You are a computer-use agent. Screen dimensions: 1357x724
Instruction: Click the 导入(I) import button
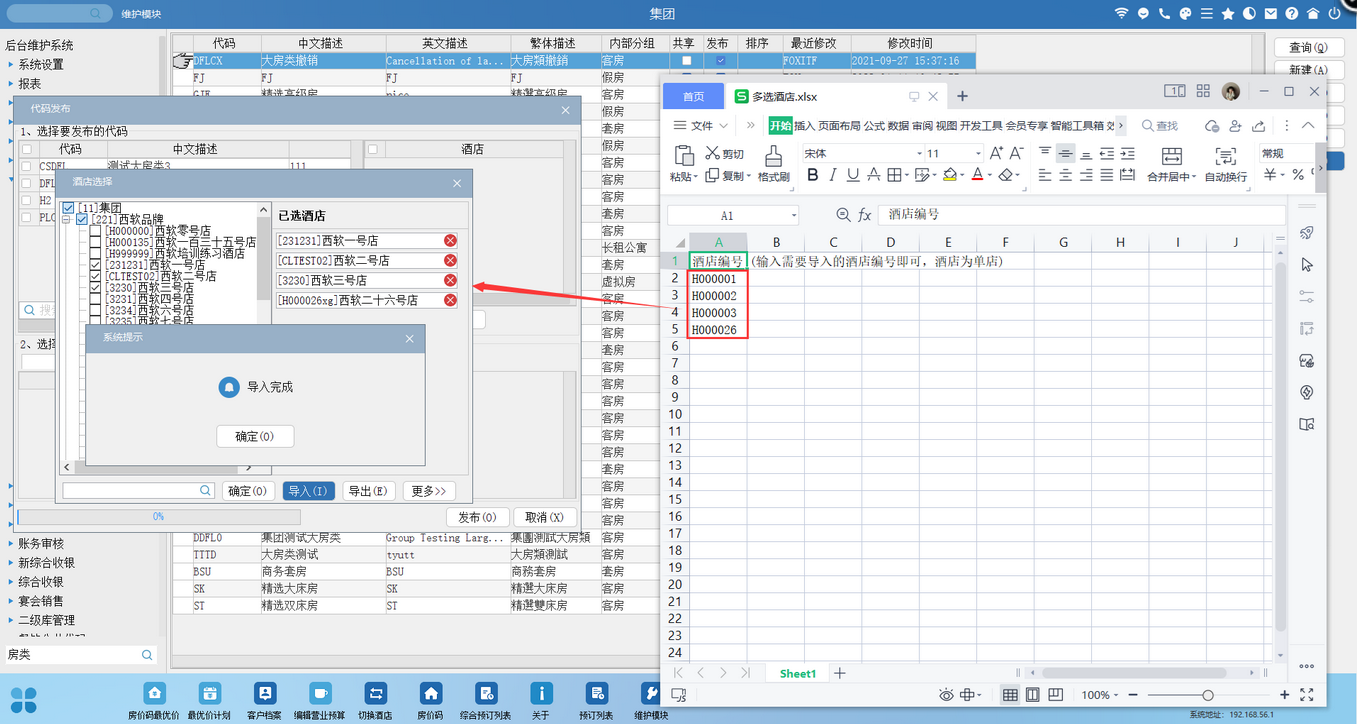coord(309,491)
